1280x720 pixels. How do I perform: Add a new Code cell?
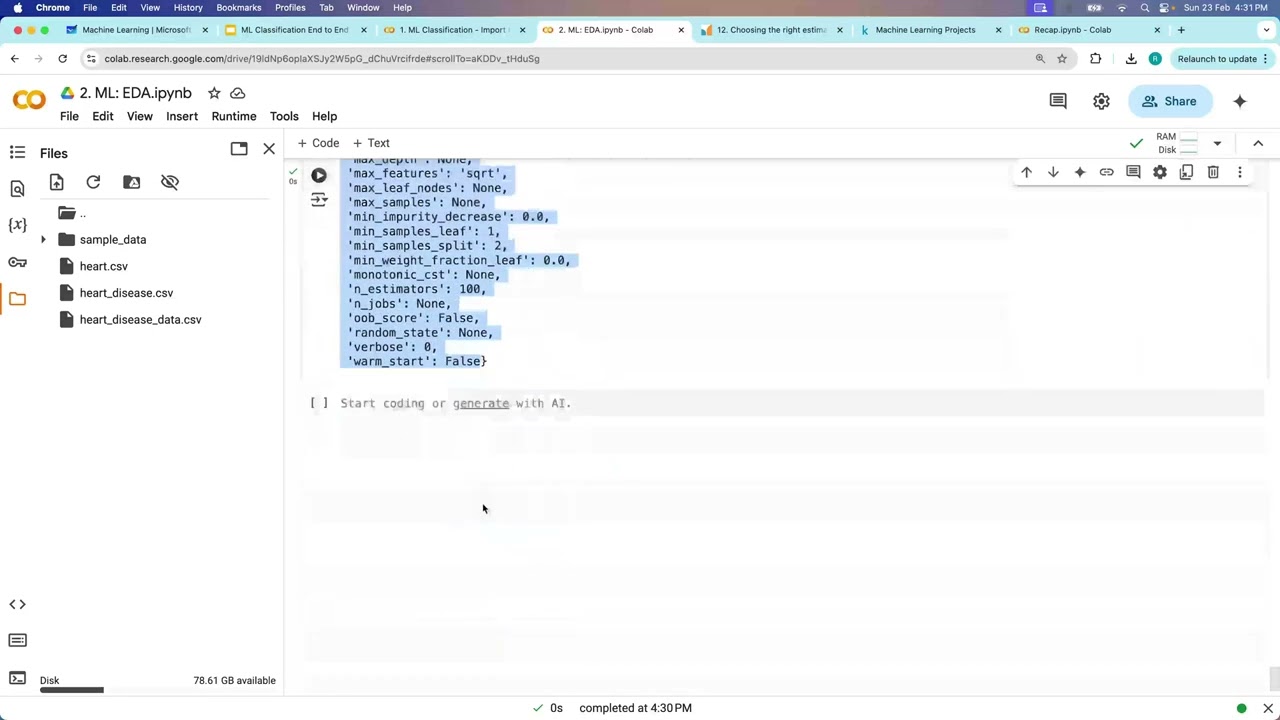[x=318, y=143]
